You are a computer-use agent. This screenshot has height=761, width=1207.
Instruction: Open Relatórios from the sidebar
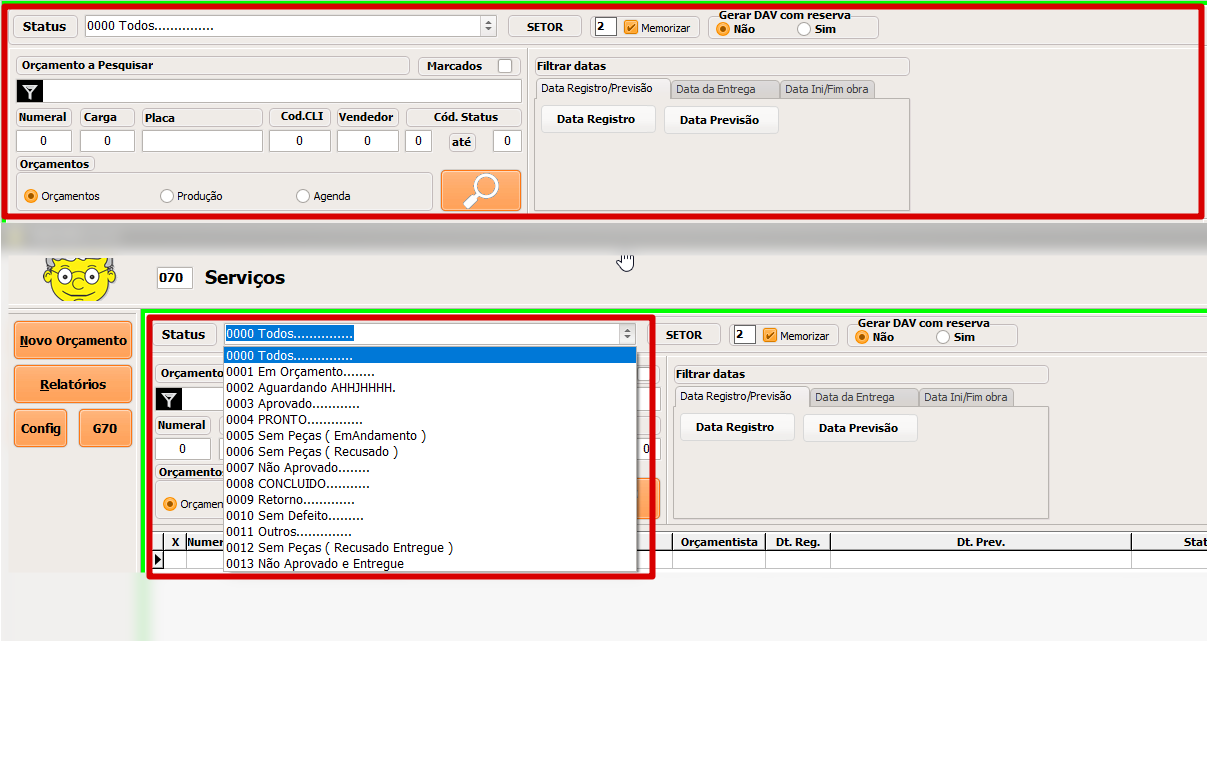[x=73, y=385]
